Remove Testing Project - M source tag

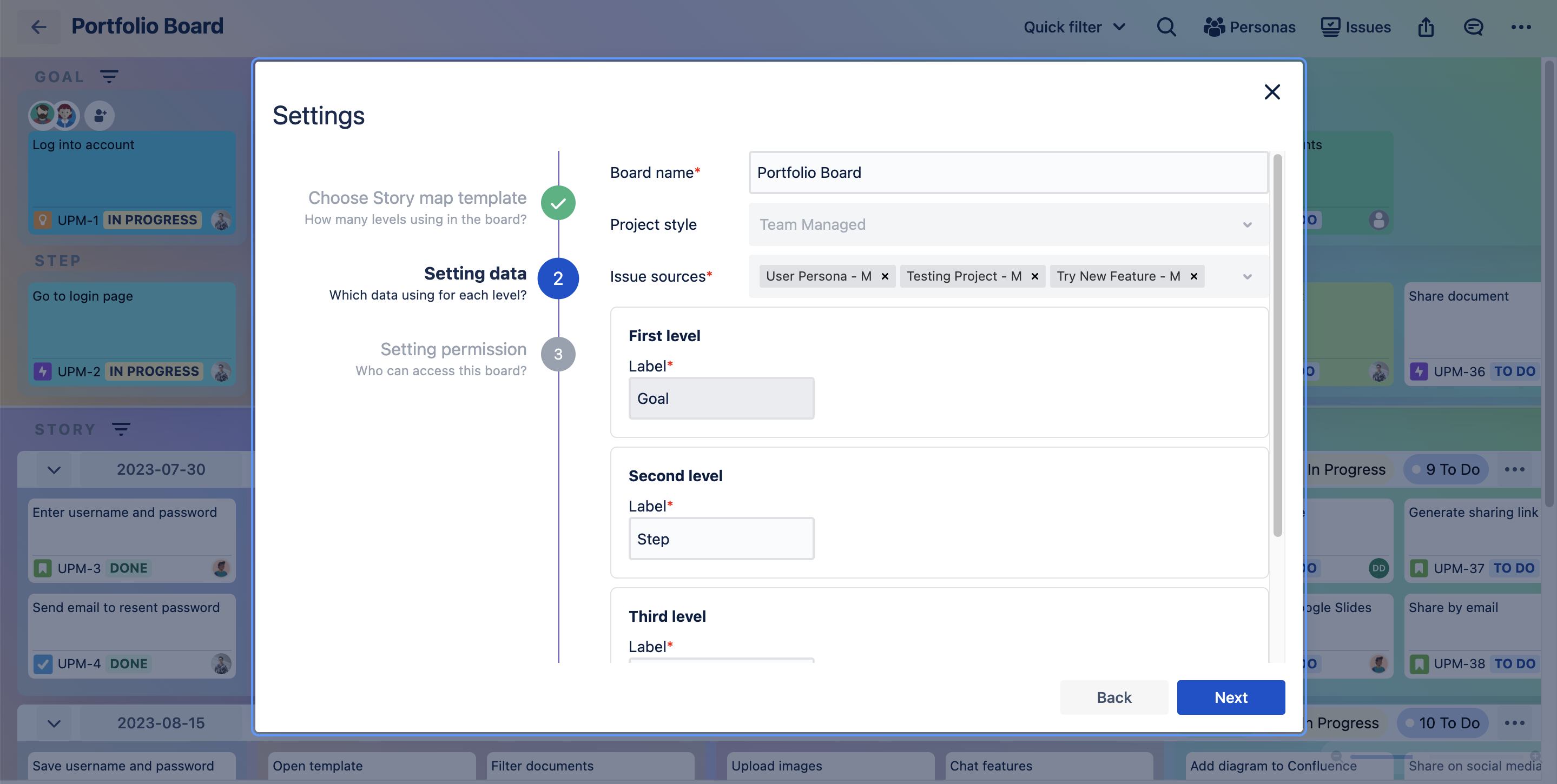pyautogui.click(x=1035, y=276)
